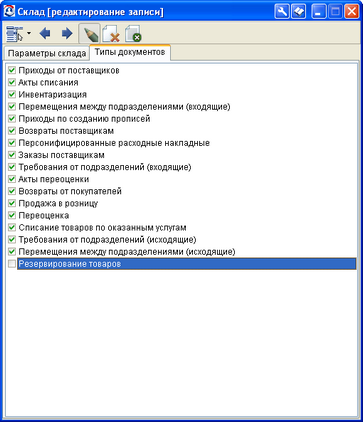Switch to Параметры склада tab
The image size is (363, 422).
(x=47, y=54)
